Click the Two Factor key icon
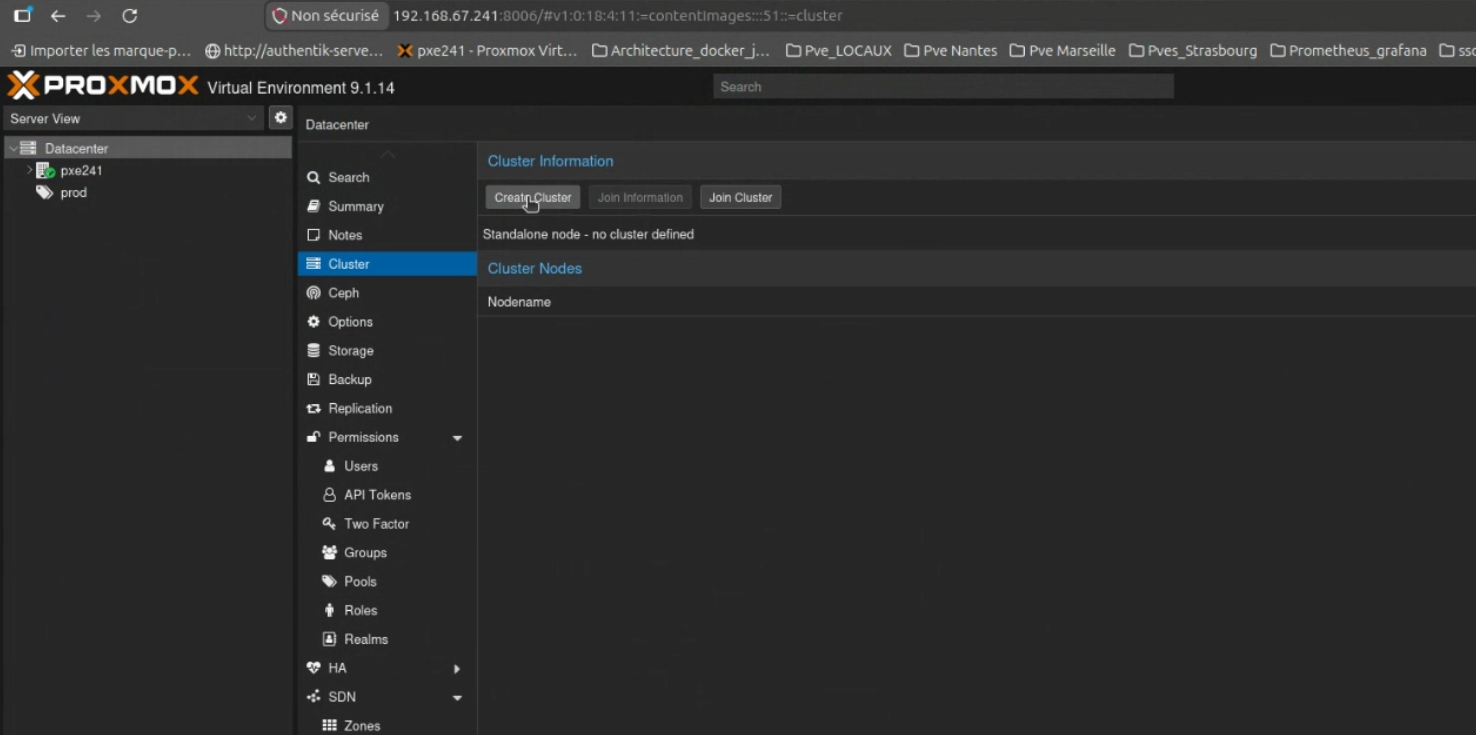The width and height of the screenshot is (1476, 735). 329,524
